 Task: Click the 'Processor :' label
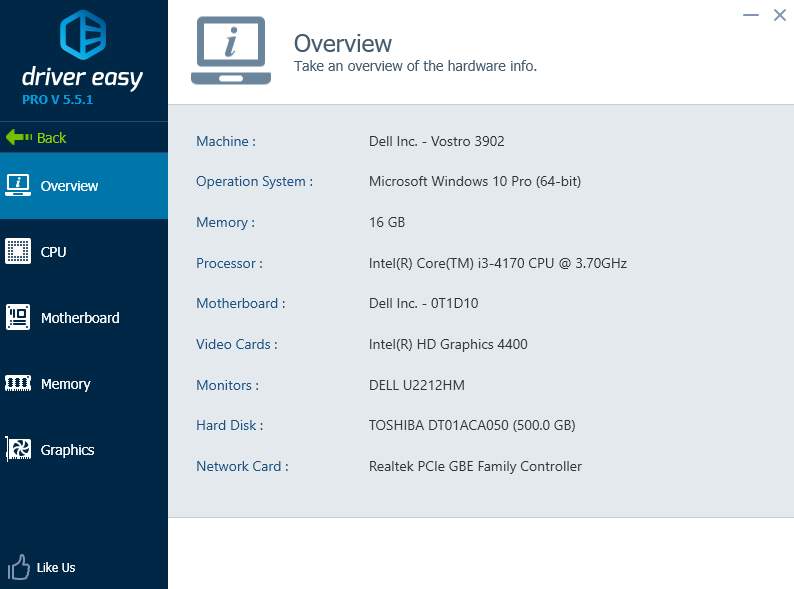coord(229,263)
